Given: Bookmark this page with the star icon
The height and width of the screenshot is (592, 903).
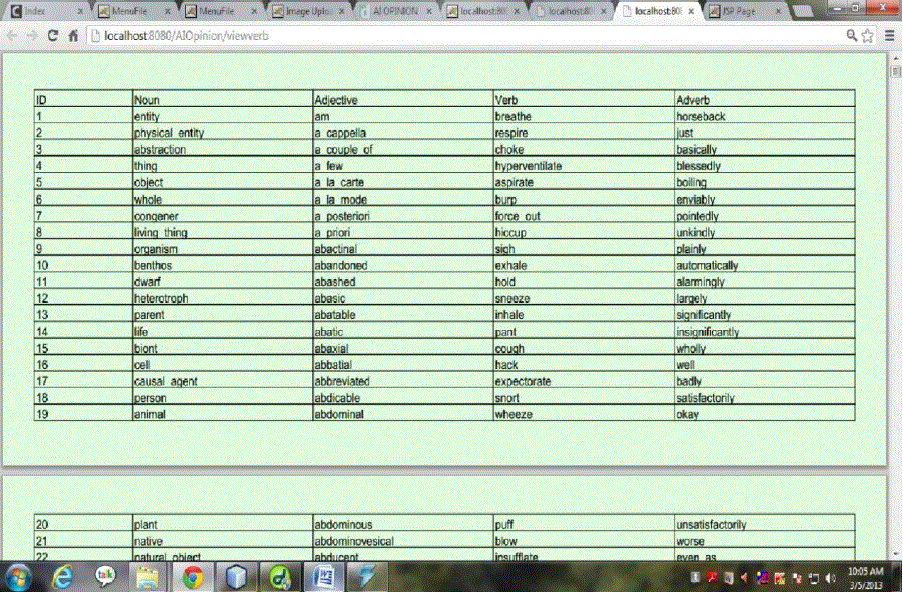Looking at the screenshot, I should (868, 35).
